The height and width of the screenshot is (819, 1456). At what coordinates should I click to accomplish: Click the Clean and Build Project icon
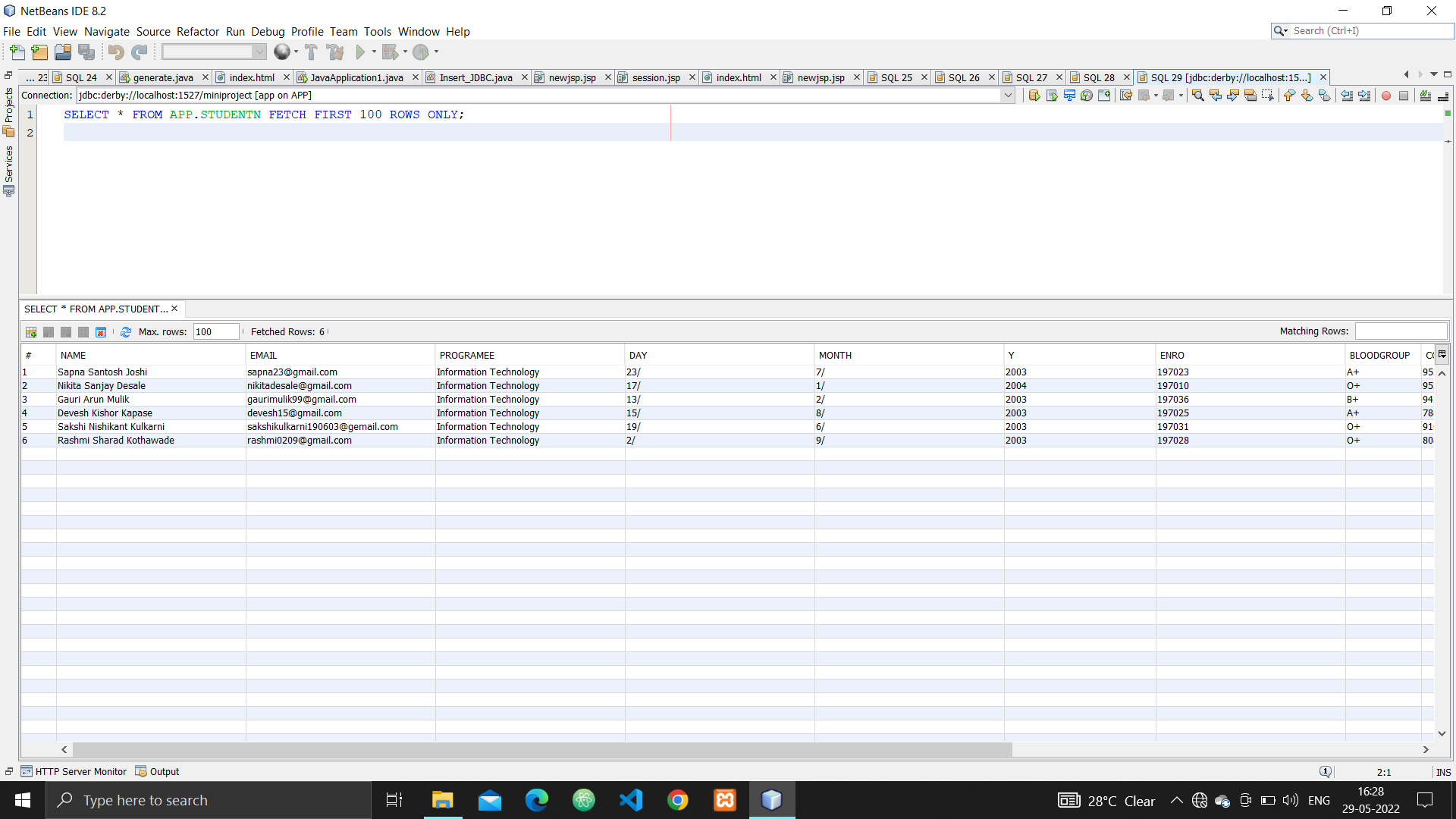[x=335, y=52]
